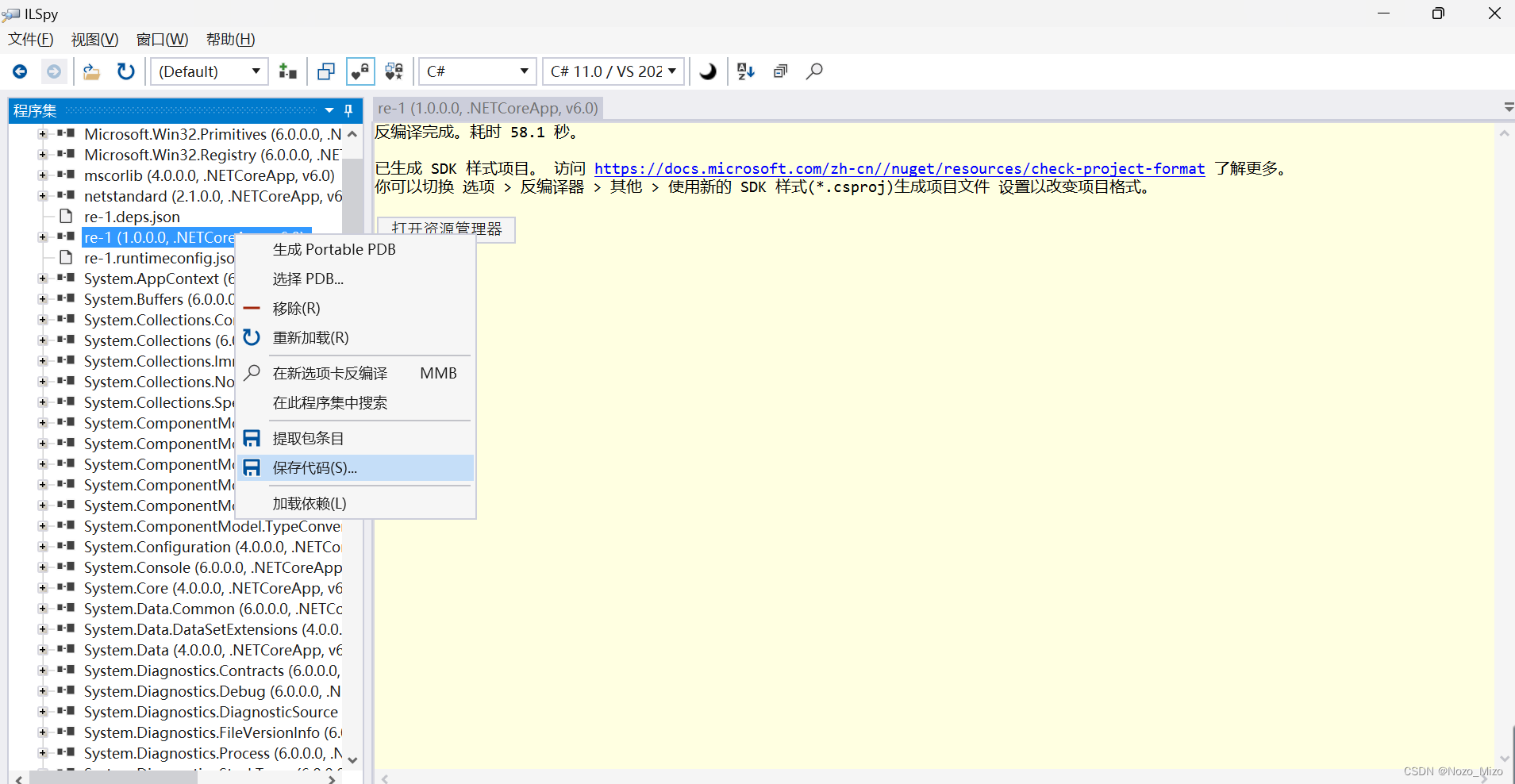
Task: Toggle the dark theme moon icon
Action: click(708, 71)
